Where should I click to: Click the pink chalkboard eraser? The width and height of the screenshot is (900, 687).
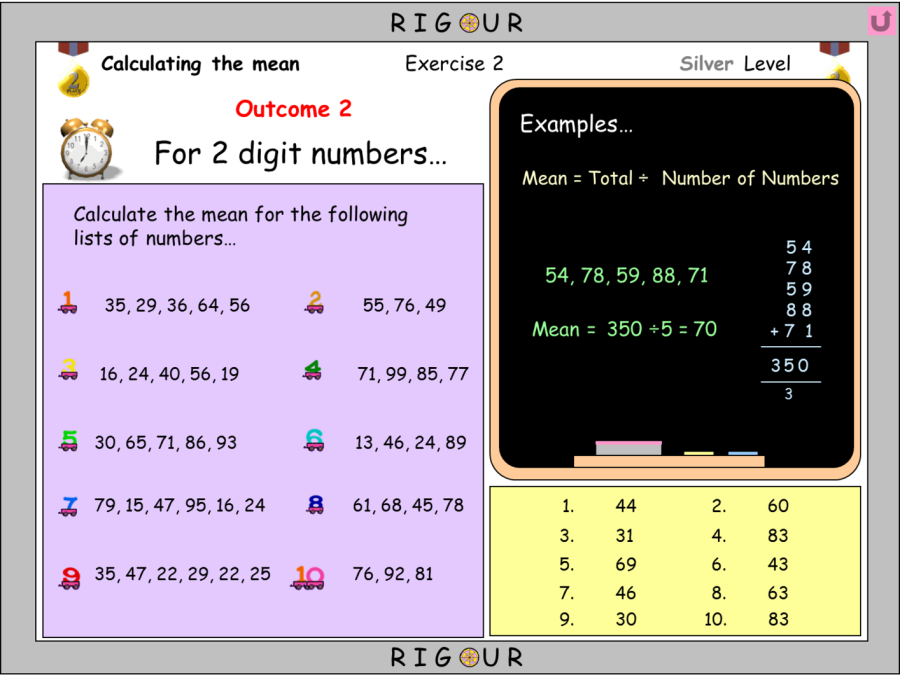click(628, 448)
